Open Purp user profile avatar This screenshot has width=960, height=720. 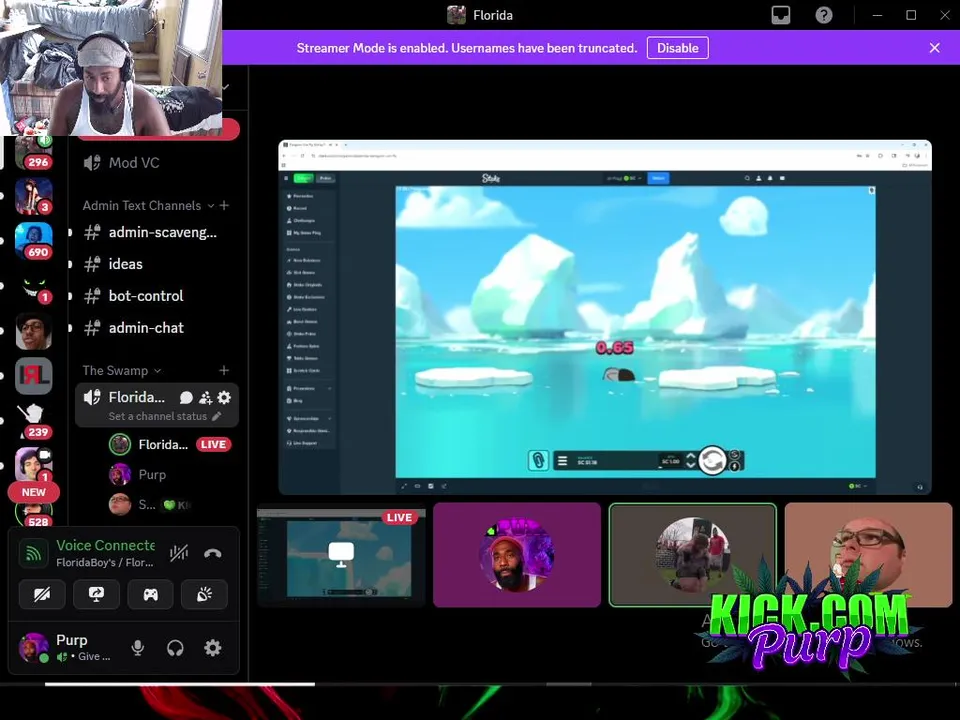(x=33, y=648)
